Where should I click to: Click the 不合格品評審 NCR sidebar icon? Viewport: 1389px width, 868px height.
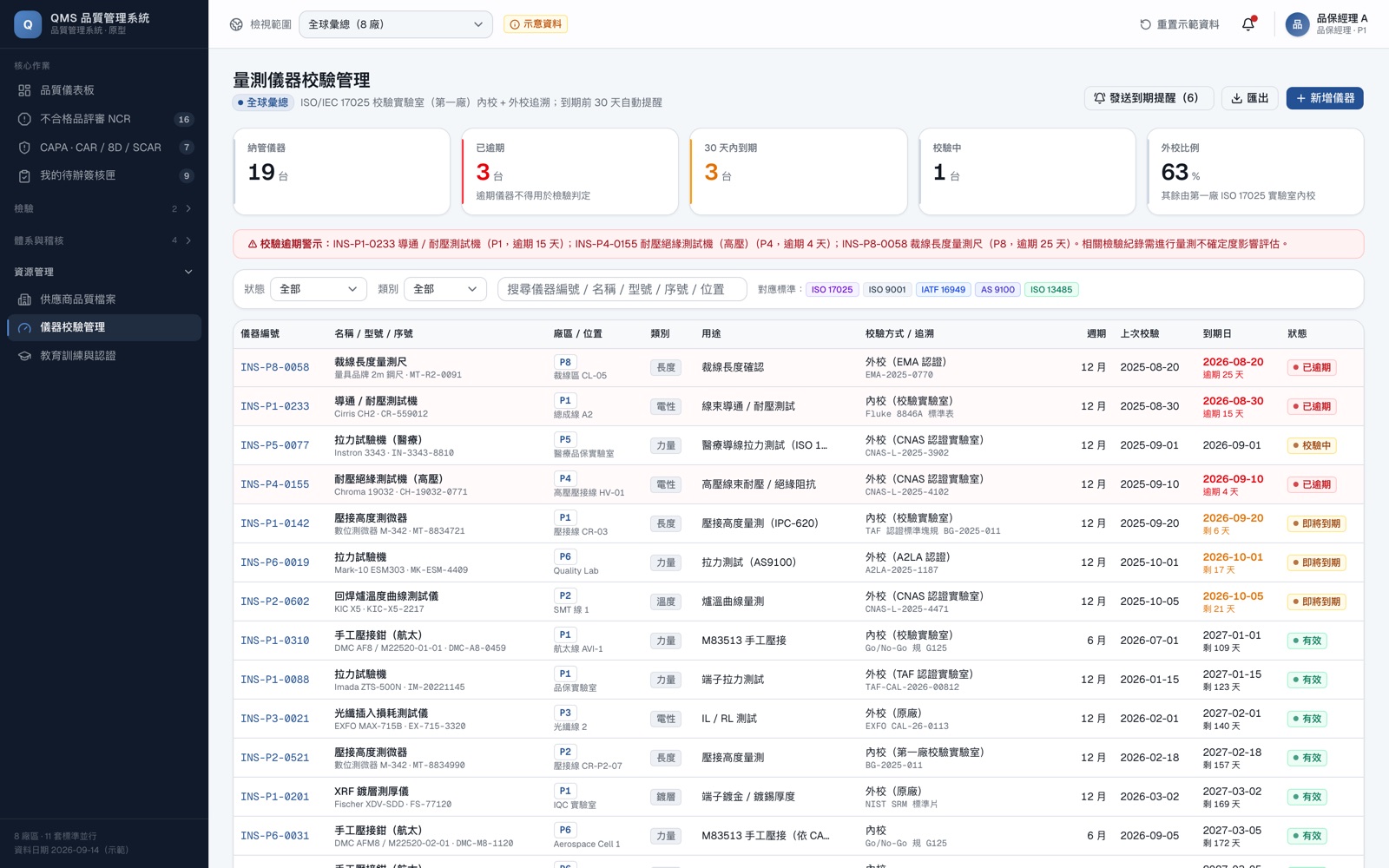24,119
